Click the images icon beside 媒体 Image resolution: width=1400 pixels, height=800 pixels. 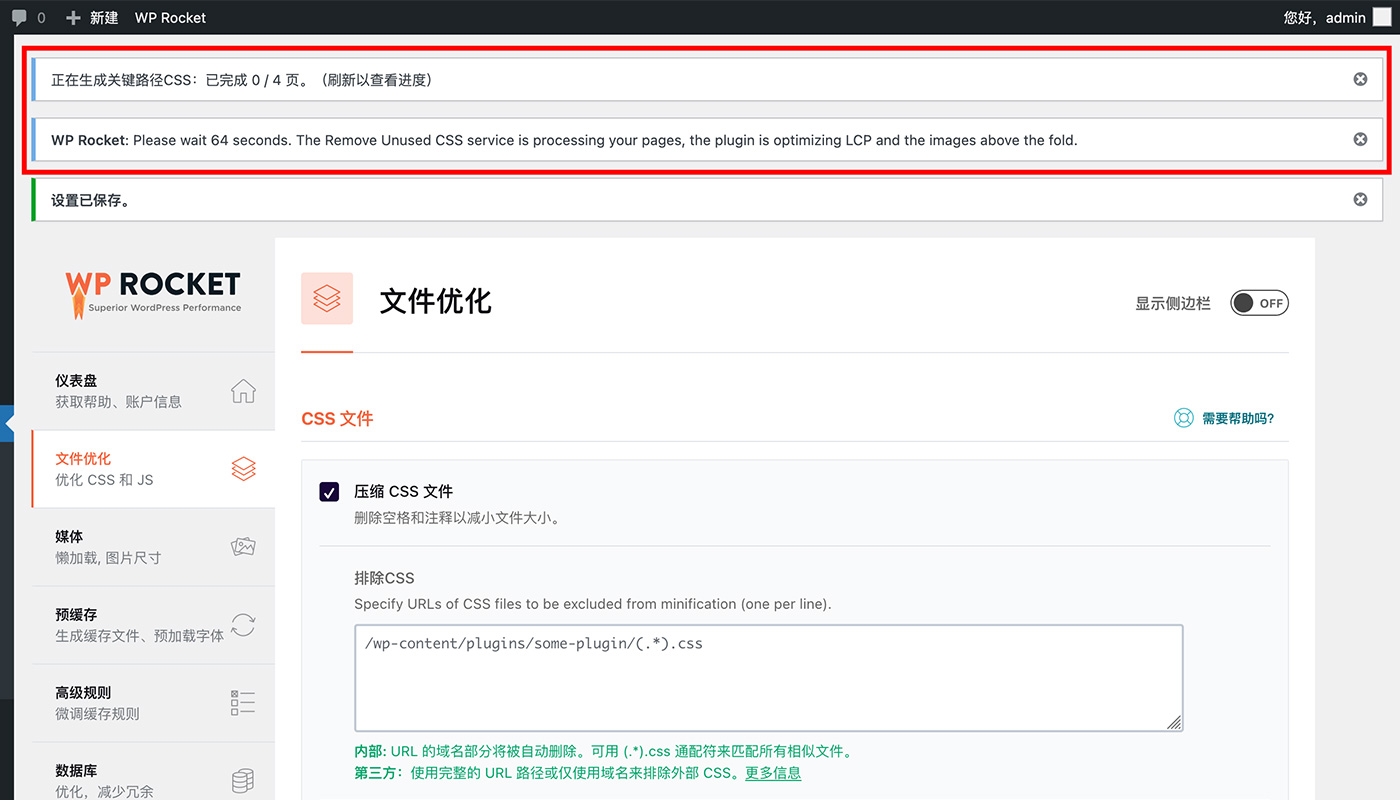point(243,547)
